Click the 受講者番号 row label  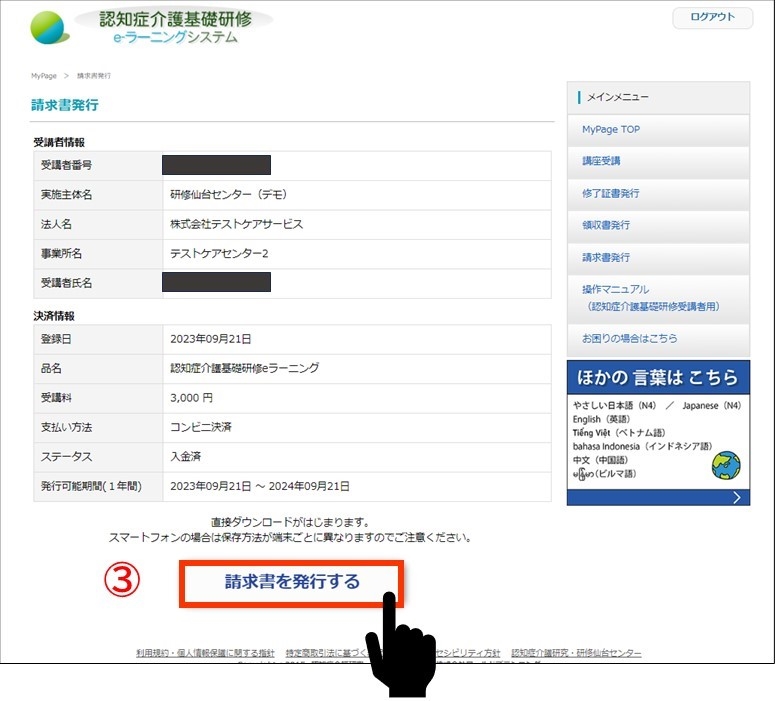(x=66, y=165)
